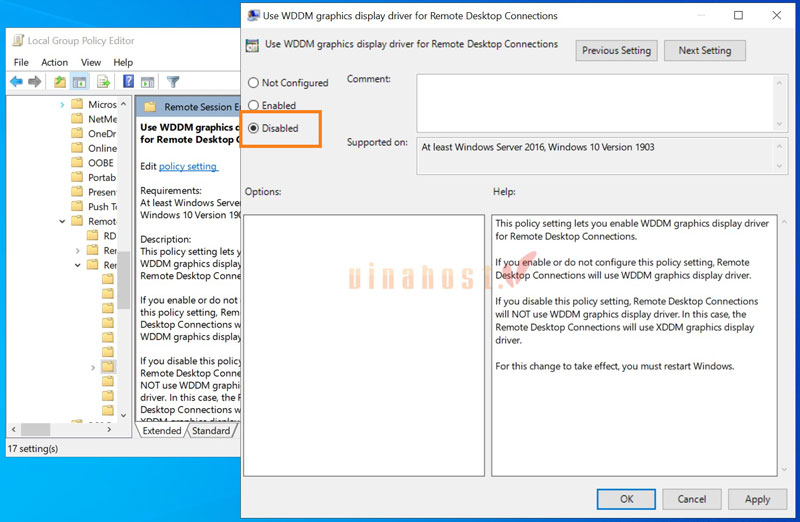This screenshot has height=522, width=800.
Task: Click the policy setting icon beside dialog heading
Action: 252,45
